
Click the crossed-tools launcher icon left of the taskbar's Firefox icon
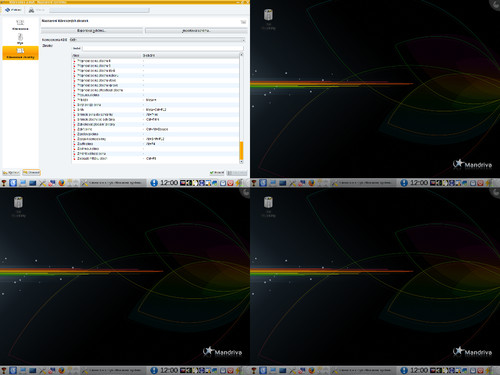(x=42, y=183)
